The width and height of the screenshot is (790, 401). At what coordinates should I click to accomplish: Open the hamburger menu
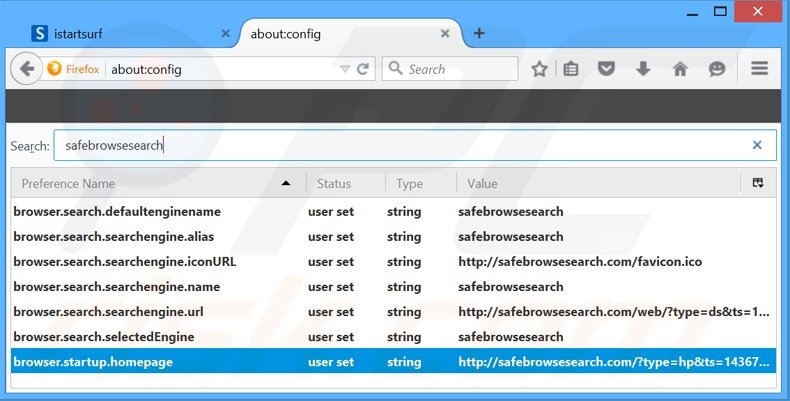tap(759, 69)
